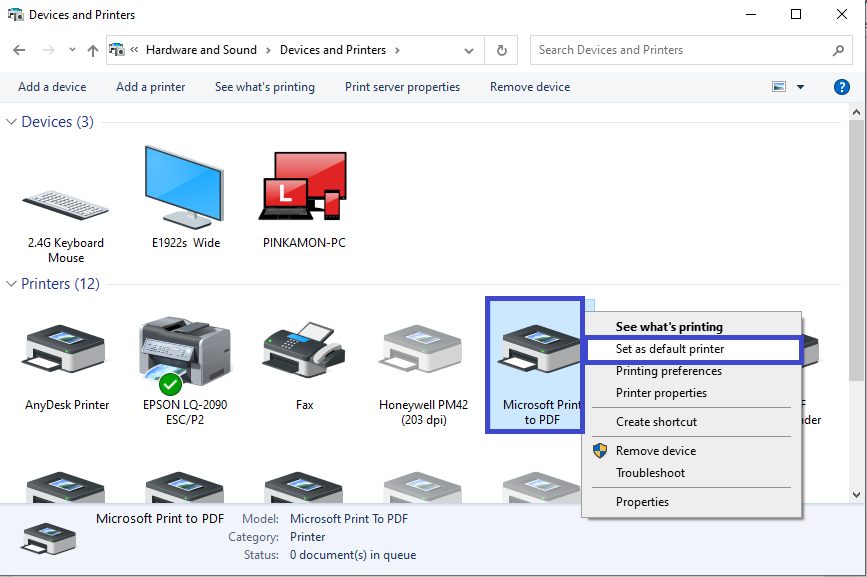Collapse the Devices (3) group

coord(12,122)
